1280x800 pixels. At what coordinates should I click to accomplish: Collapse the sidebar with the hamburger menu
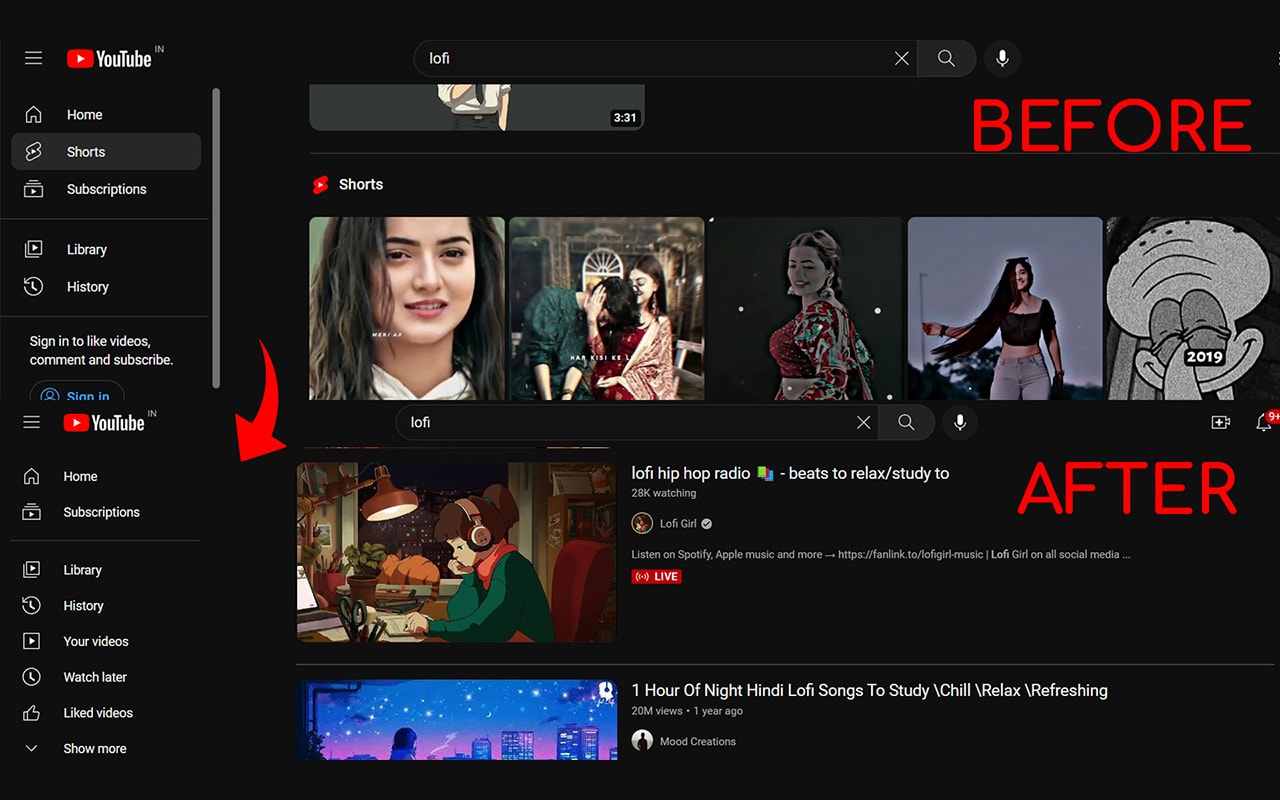(x=33, y=58)
